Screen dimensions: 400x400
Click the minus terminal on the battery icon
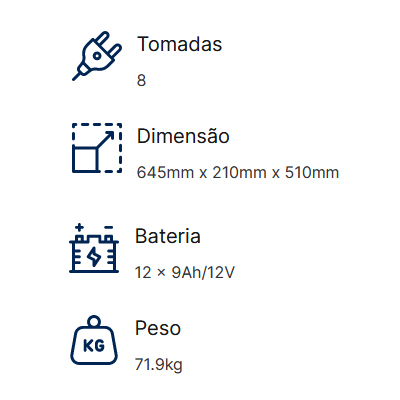pos(109,227)
